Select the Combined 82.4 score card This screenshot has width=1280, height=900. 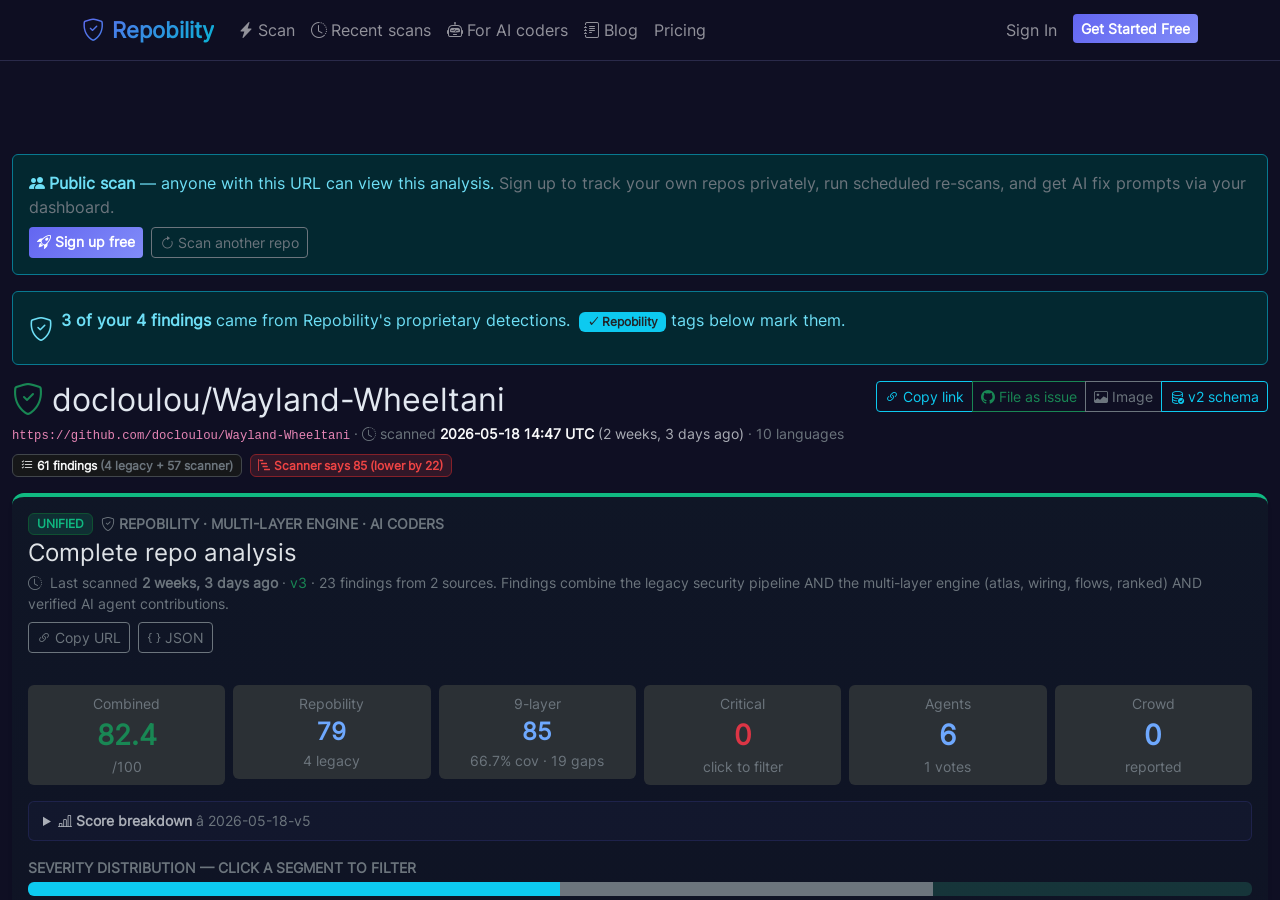(127, 735)
